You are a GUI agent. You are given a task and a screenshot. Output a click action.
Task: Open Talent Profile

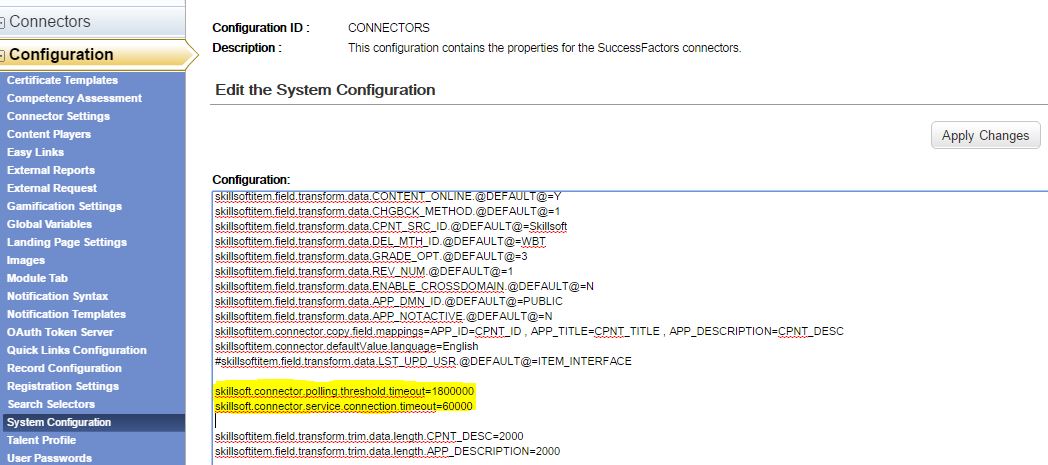pos(41,441)
